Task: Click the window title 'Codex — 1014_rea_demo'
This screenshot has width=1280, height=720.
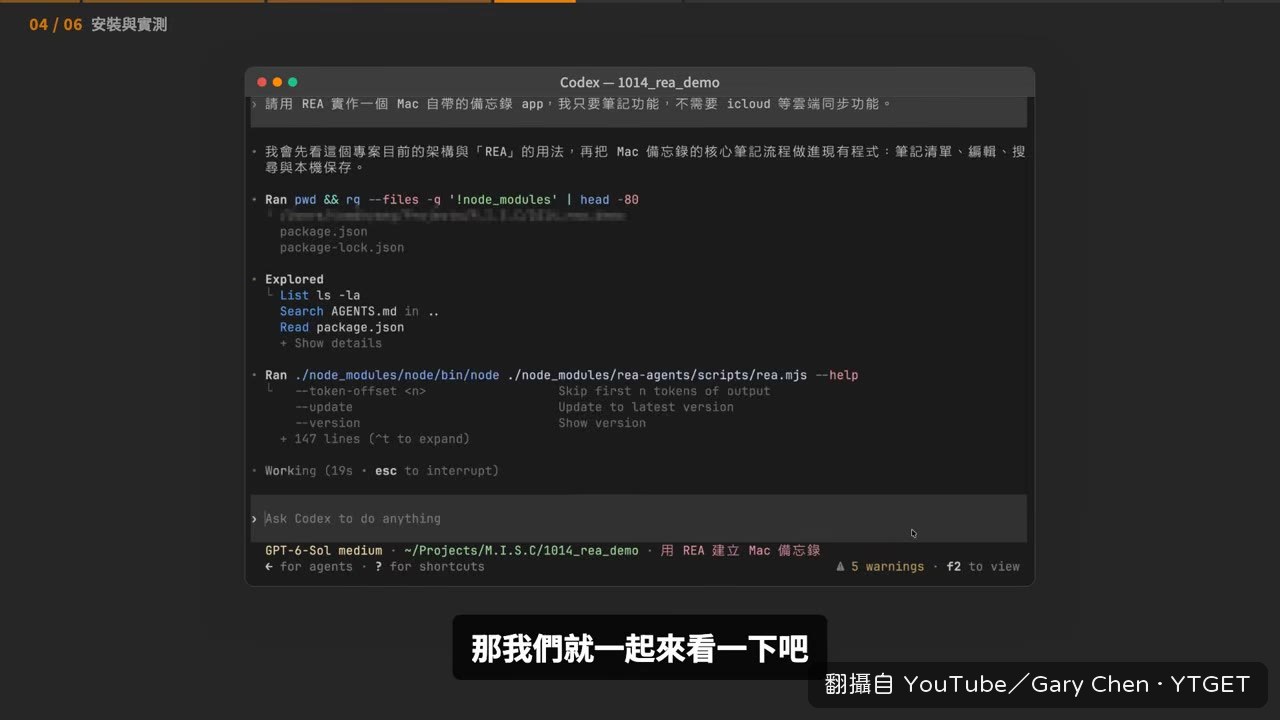Action: (x=639, y=82)
